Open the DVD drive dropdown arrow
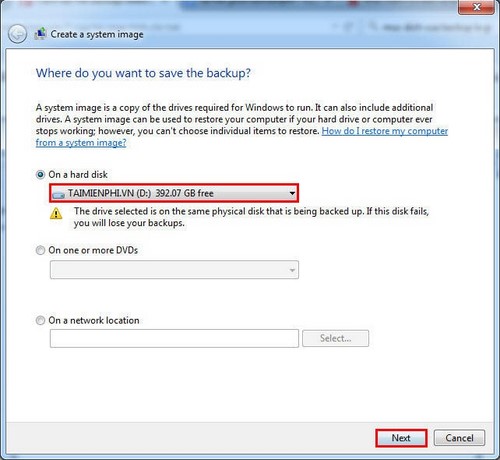Image resolution: width=500 pixels, height=460 pixels. 292,270
